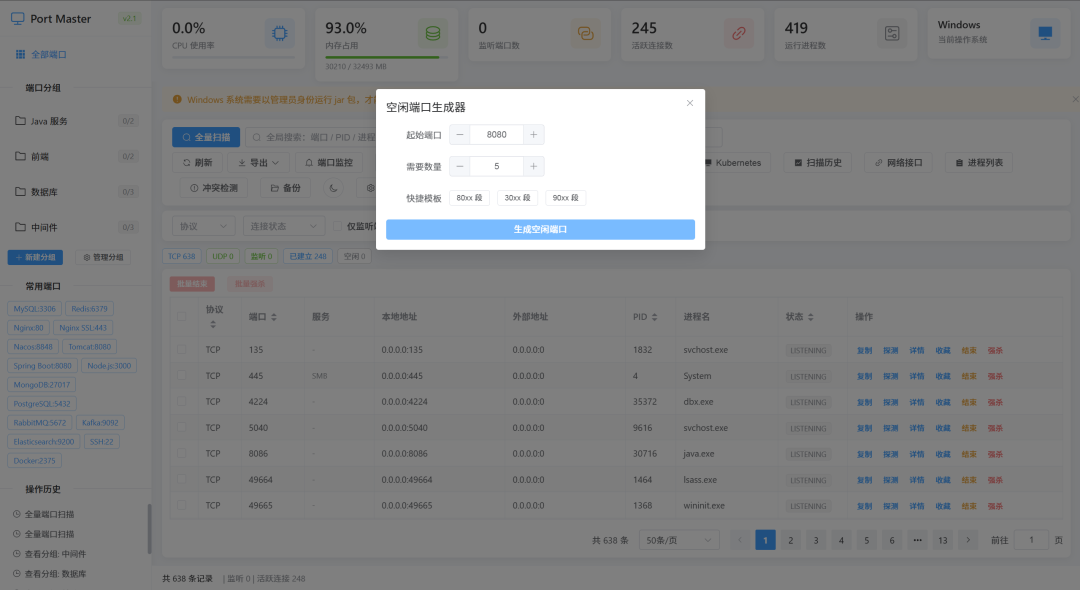The height and width of the screenshot is (590, 1080).
Task: Select the TCP 638 filter tag
Action: [181, 256]
